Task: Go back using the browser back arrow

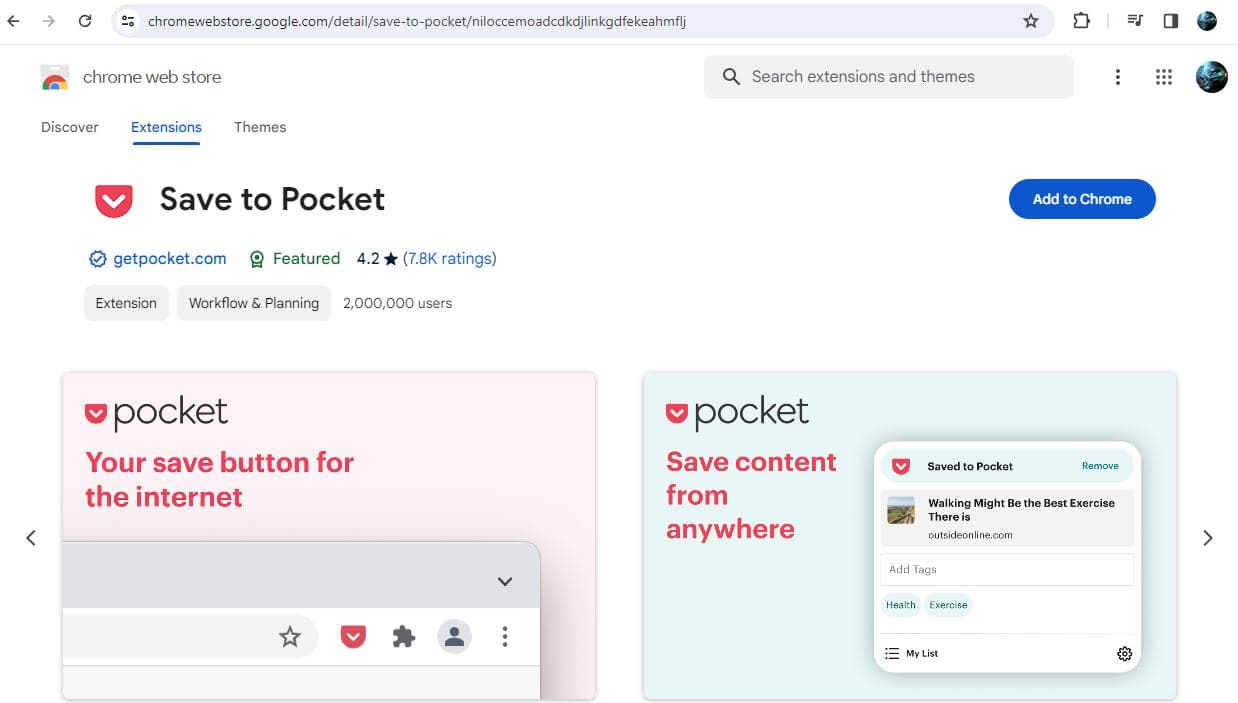Action: (x=13, y=21)
